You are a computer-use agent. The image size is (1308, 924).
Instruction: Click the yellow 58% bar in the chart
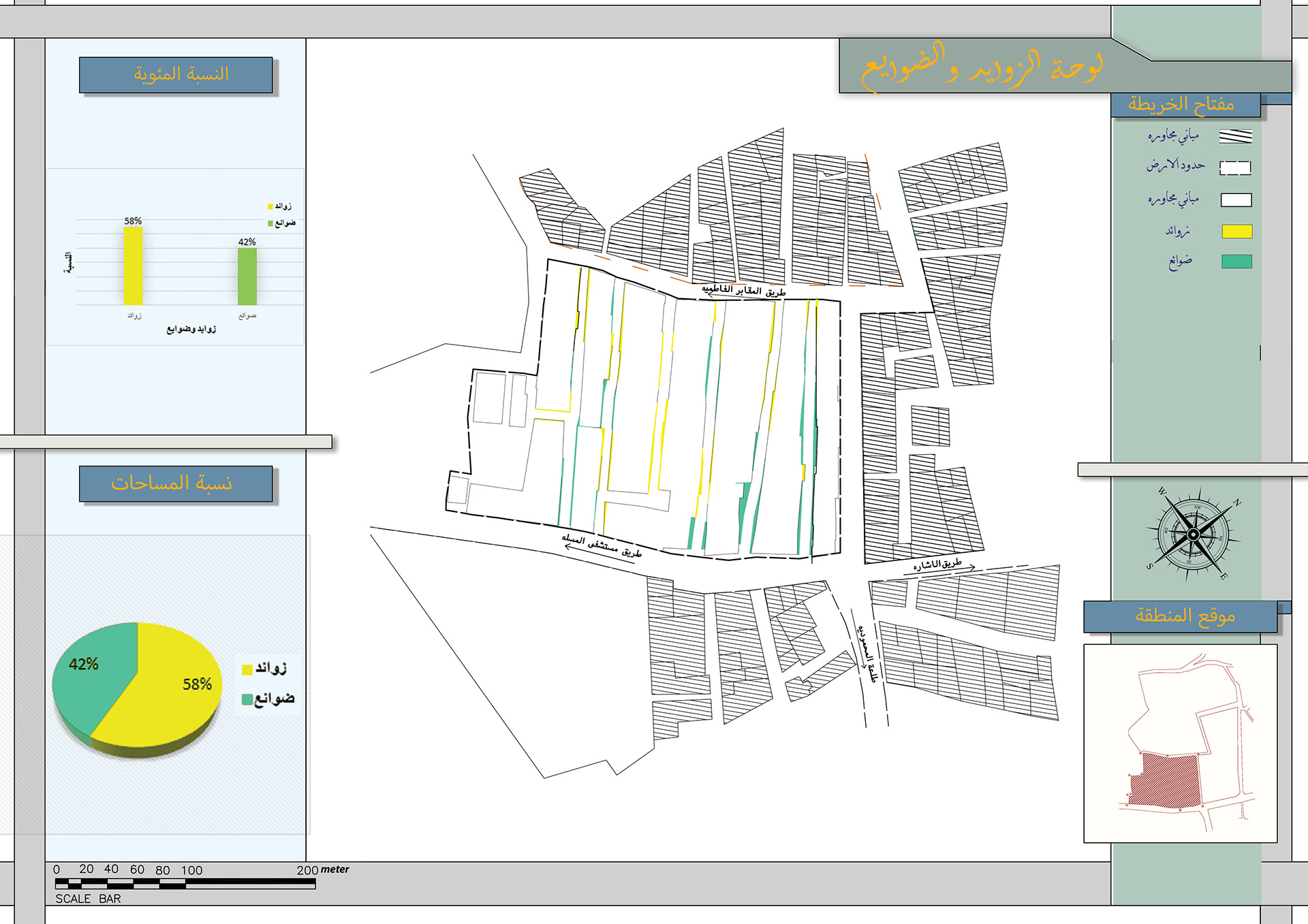pos(133,267)
